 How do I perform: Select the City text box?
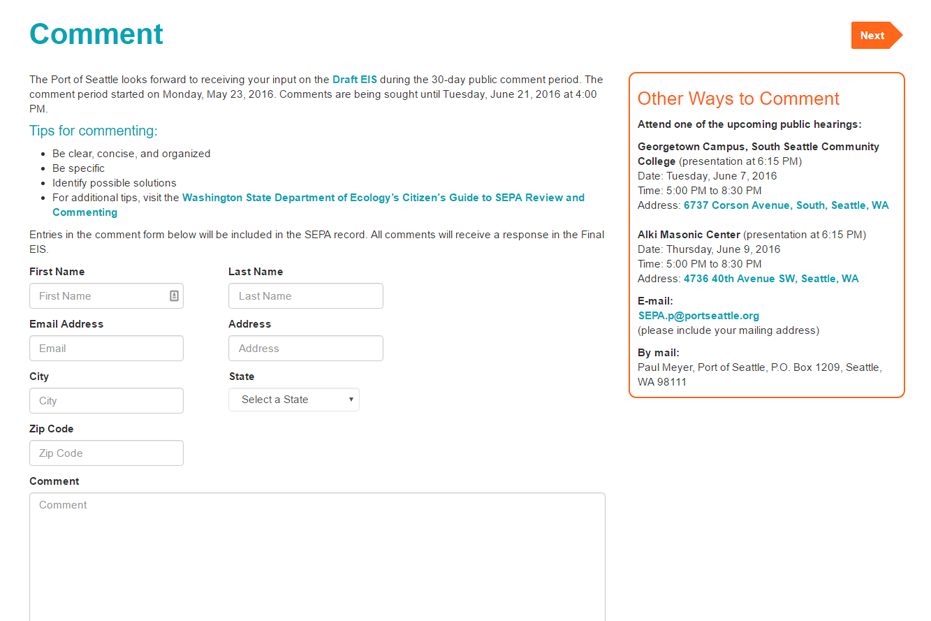[106, 401]
